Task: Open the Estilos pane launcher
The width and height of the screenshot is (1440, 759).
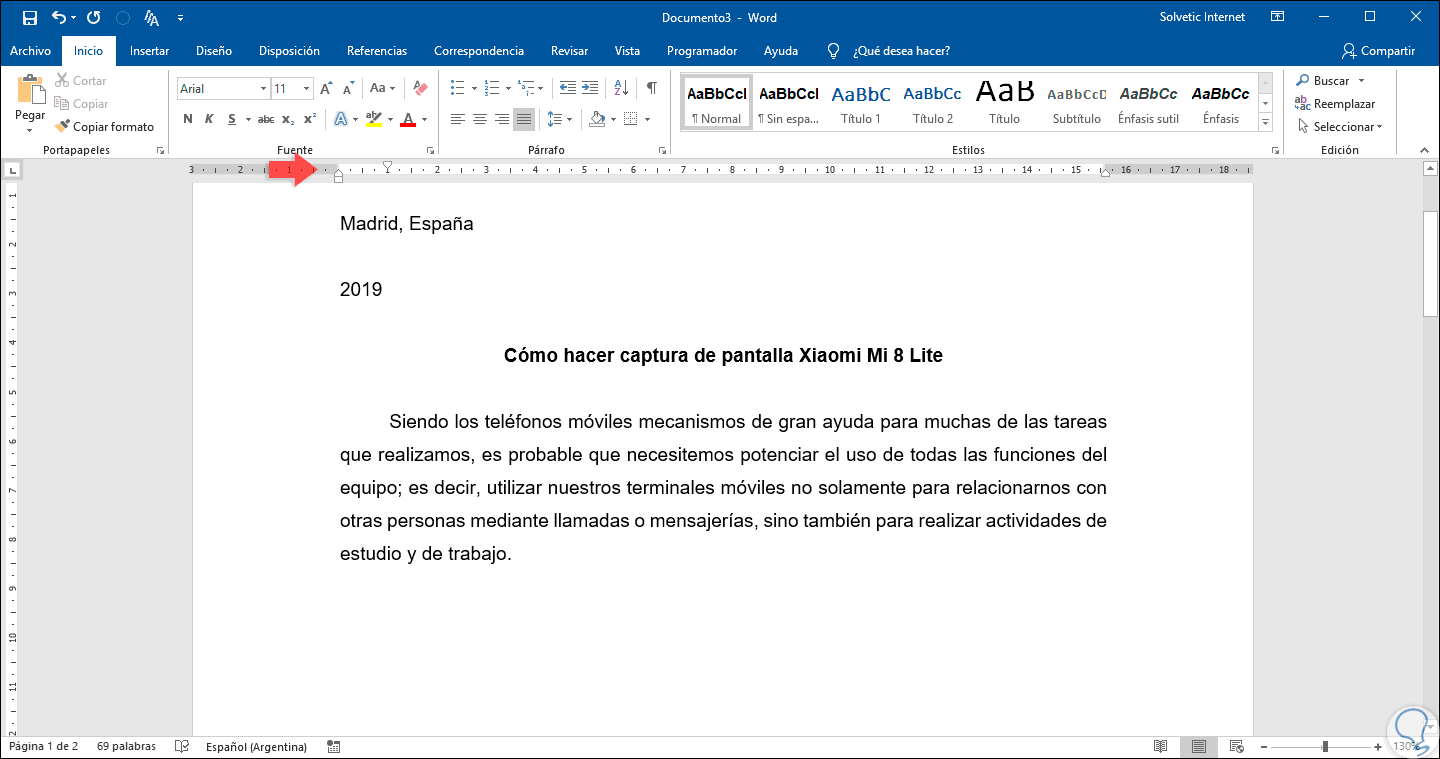Action: coord(1274,150)
